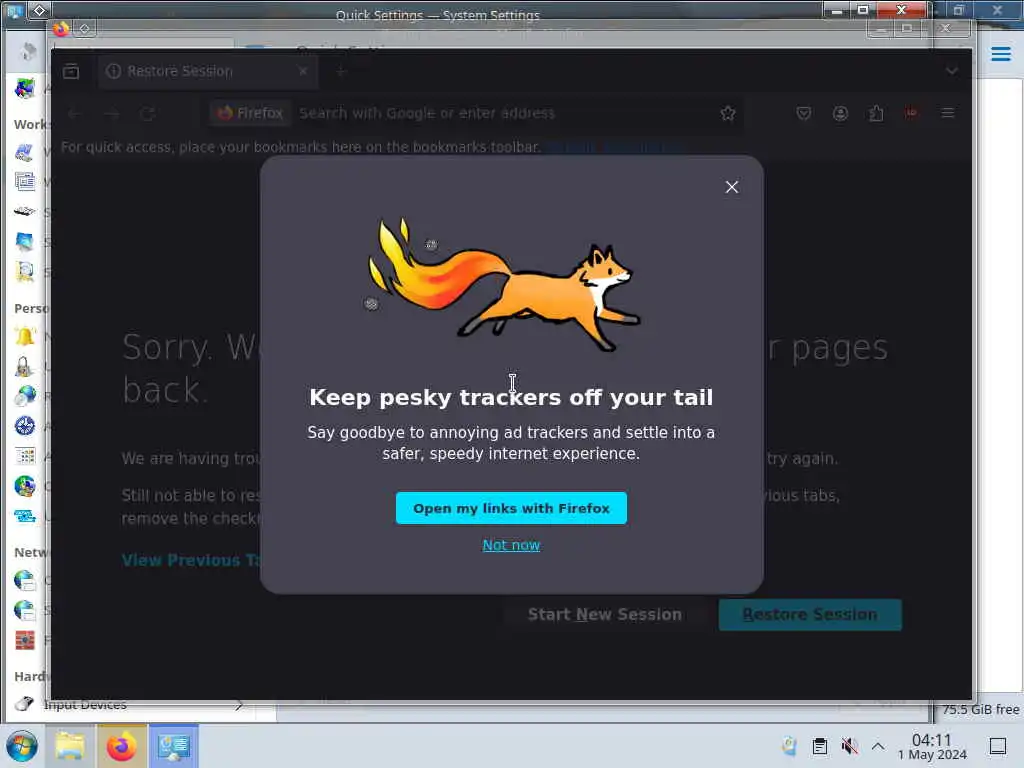Open the Start menu button
Viewport: 1024px width, 768px height.
tap(22, 746)
